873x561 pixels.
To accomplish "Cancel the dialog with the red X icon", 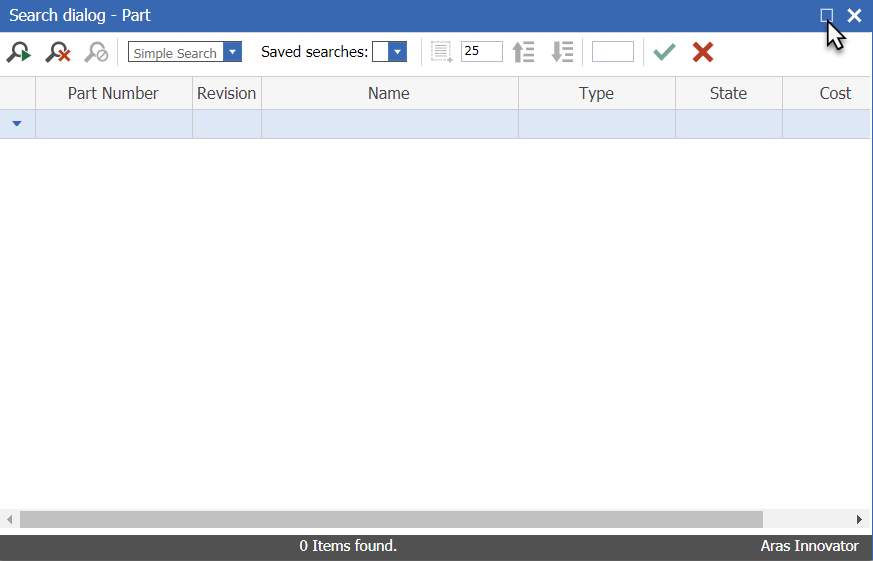I will coord(703,52).
